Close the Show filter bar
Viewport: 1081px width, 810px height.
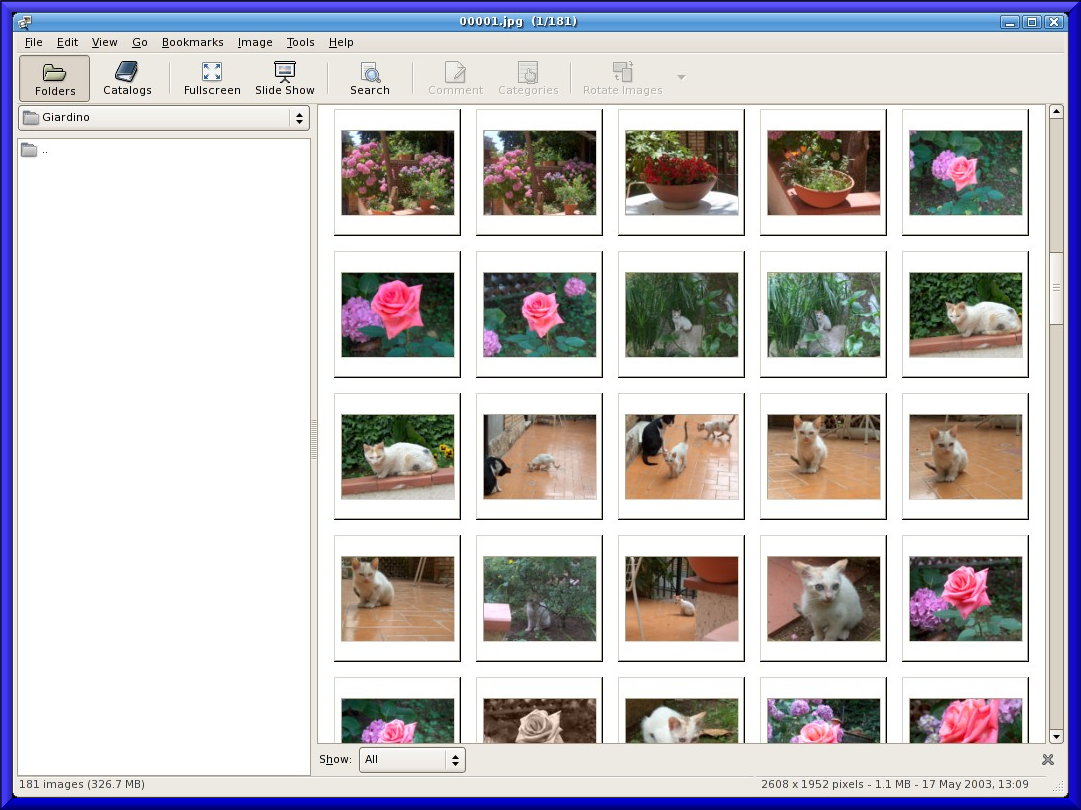(x=1048, y=759)
